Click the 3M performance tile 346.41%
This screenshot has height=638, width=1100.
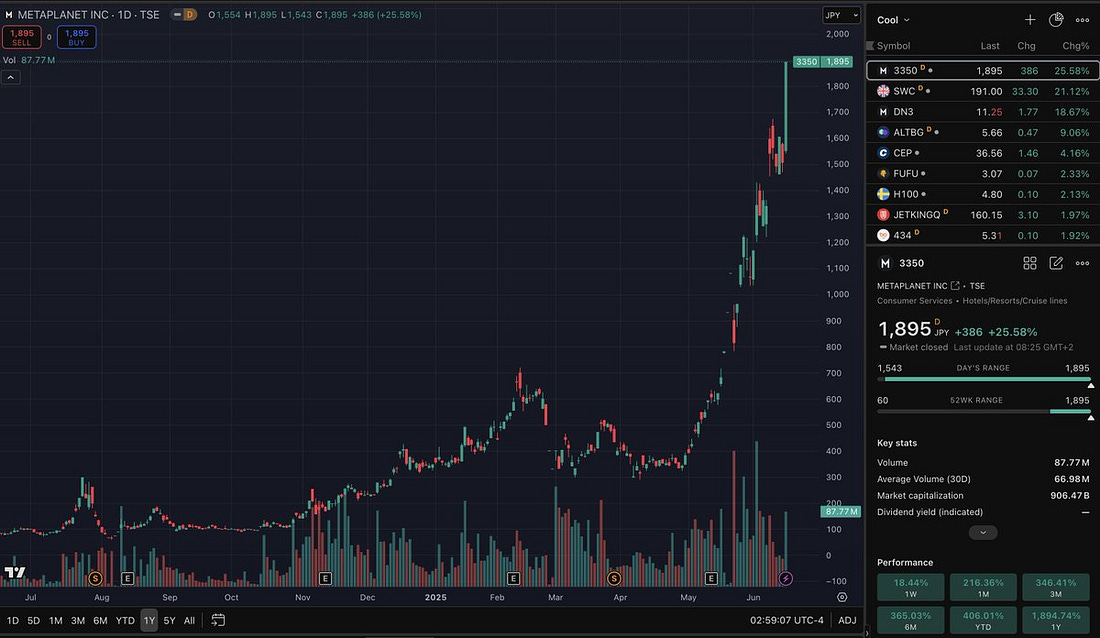[1056, 587]
